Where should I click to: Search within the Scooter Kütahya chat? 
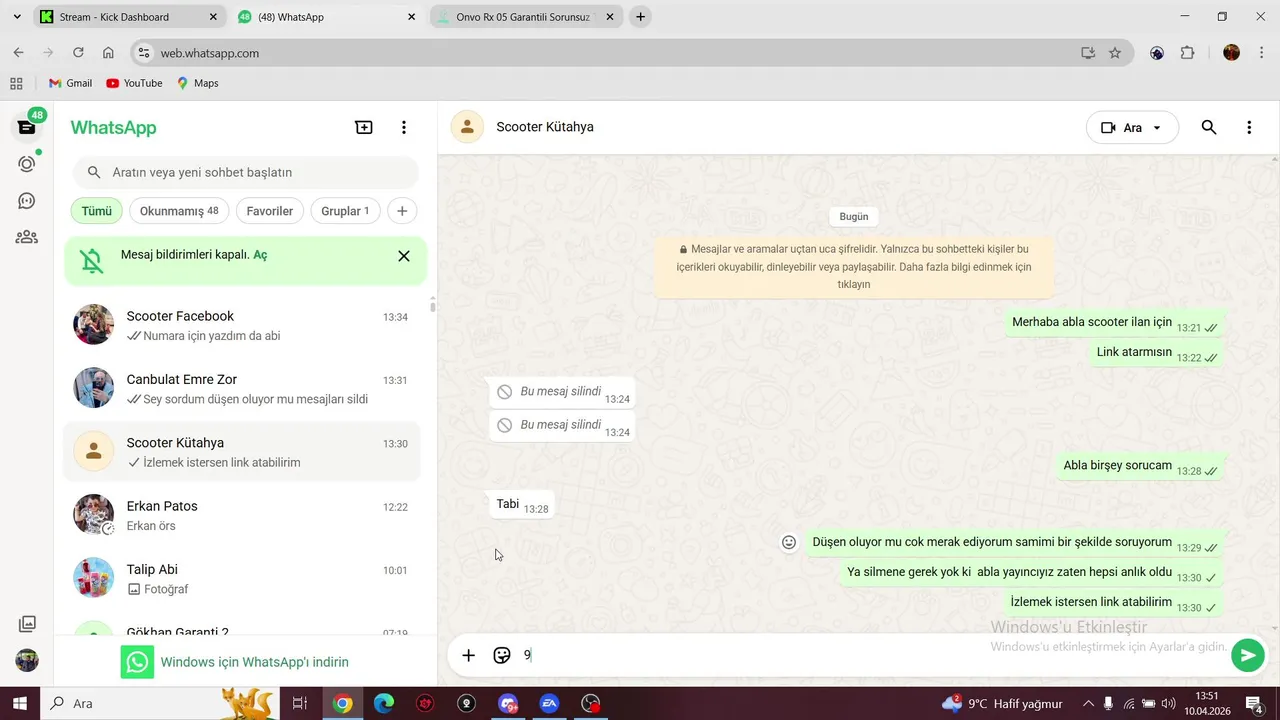click(1209, 127)
